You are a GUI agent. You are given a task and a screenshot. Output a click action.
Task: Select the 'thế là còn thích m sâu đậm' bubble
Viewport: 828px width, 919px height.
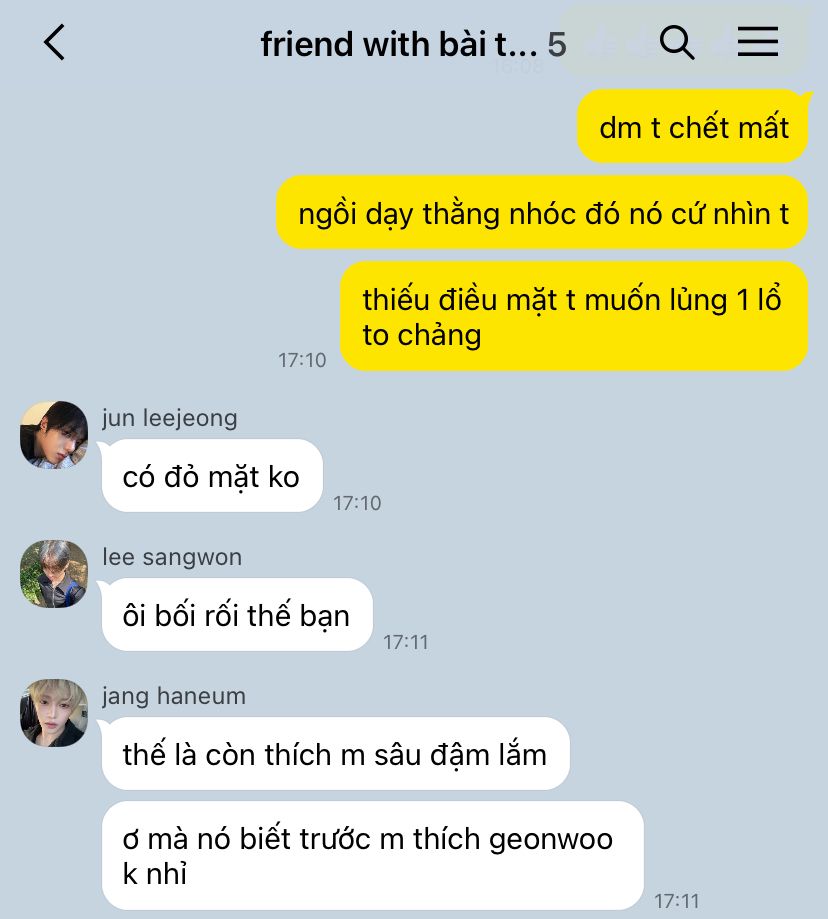tap(336, 754)
